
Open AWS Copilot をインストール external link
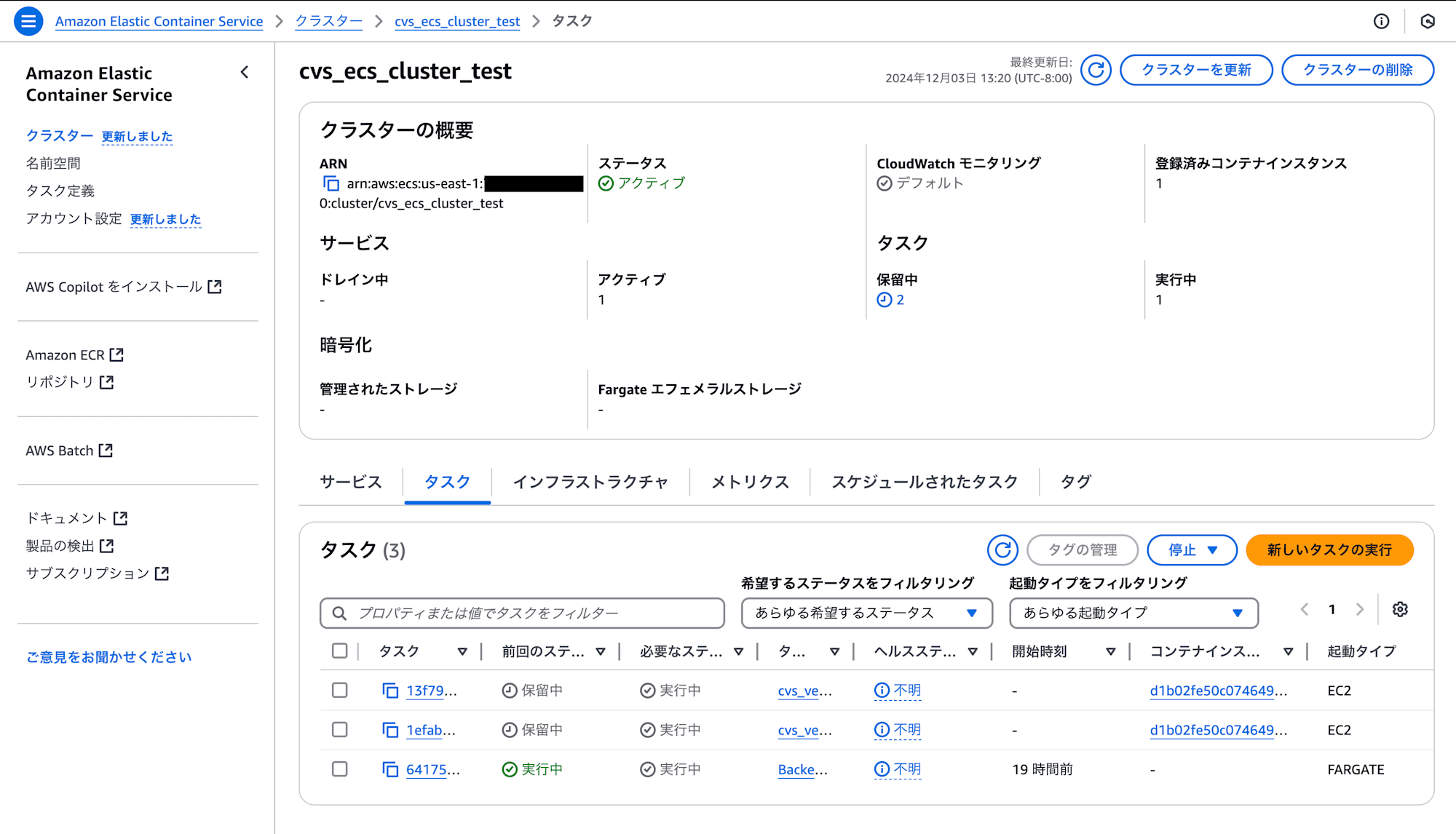click(124, 287)
